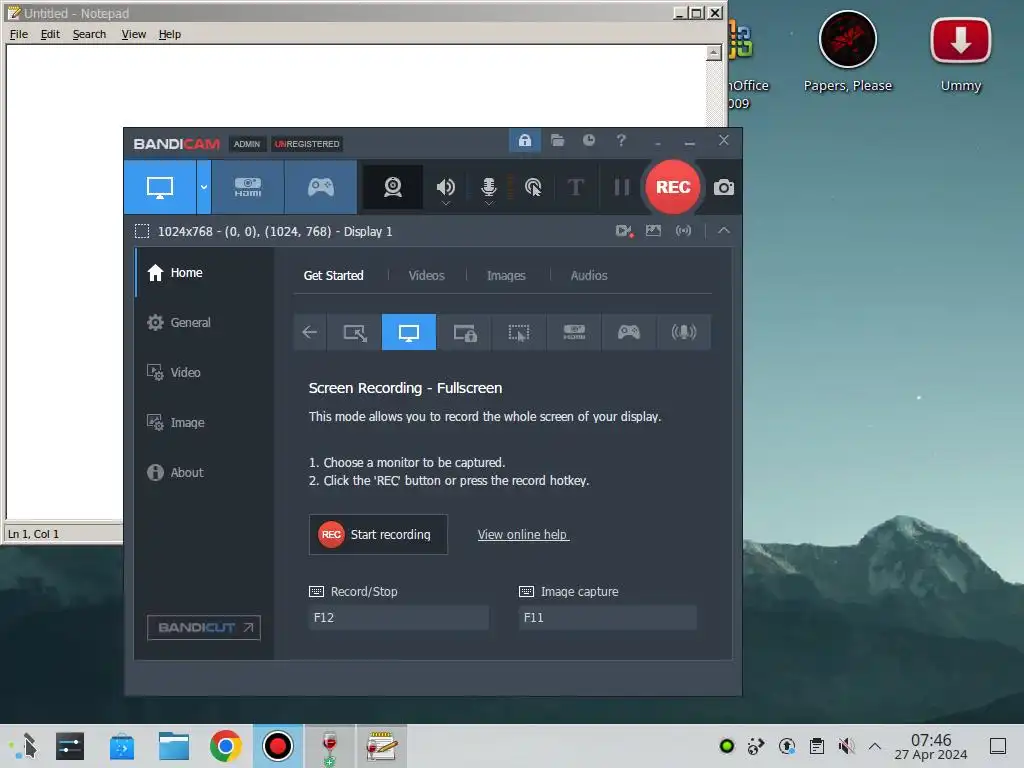Screen dimensions: 1024x768
Task: Open Notepad File menu
Action: (18, 34)
